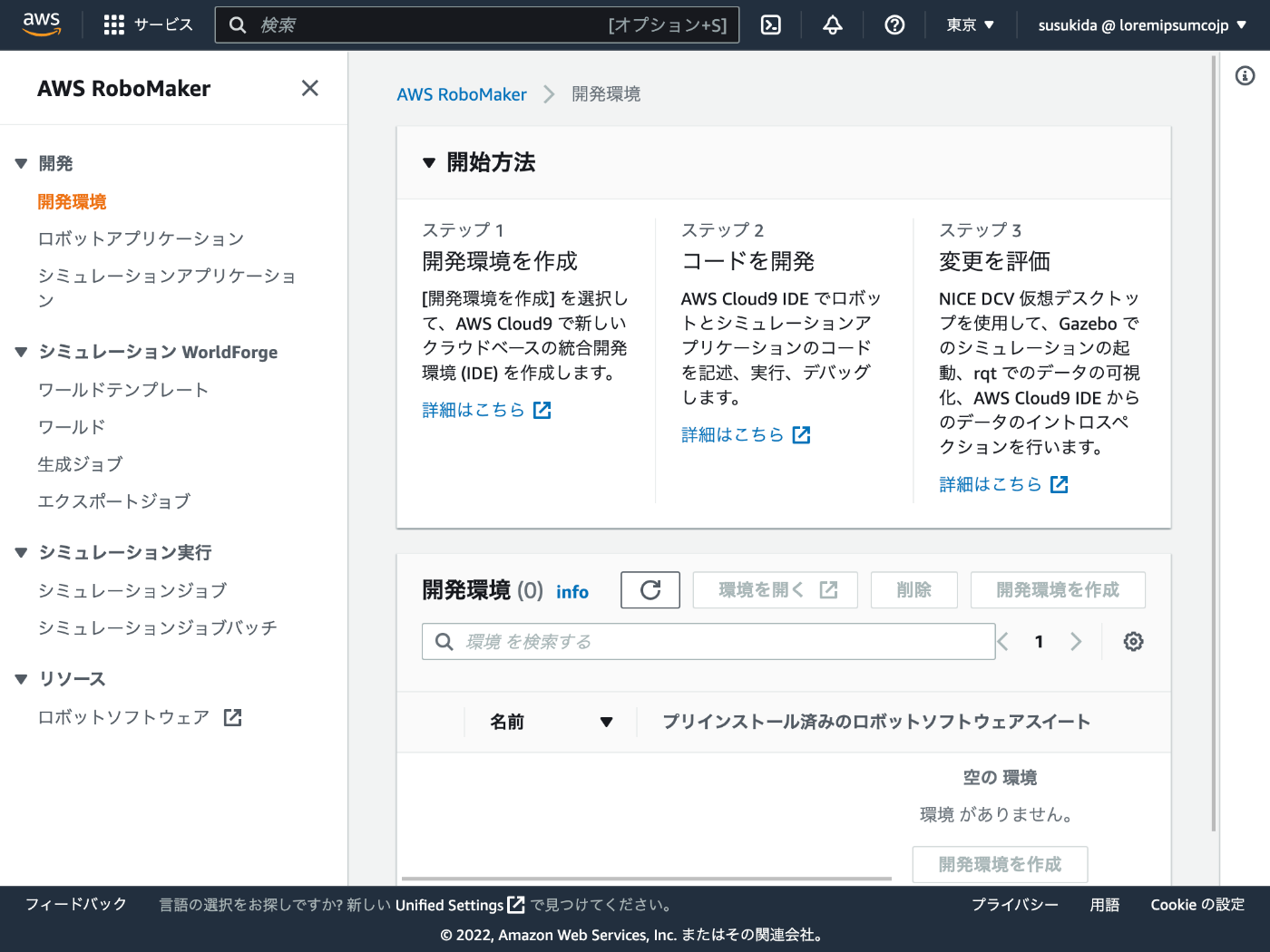Click 開発環境を作成 button under empty state
Viewport: 1270px width, 952px height.
click(1000, 865)
